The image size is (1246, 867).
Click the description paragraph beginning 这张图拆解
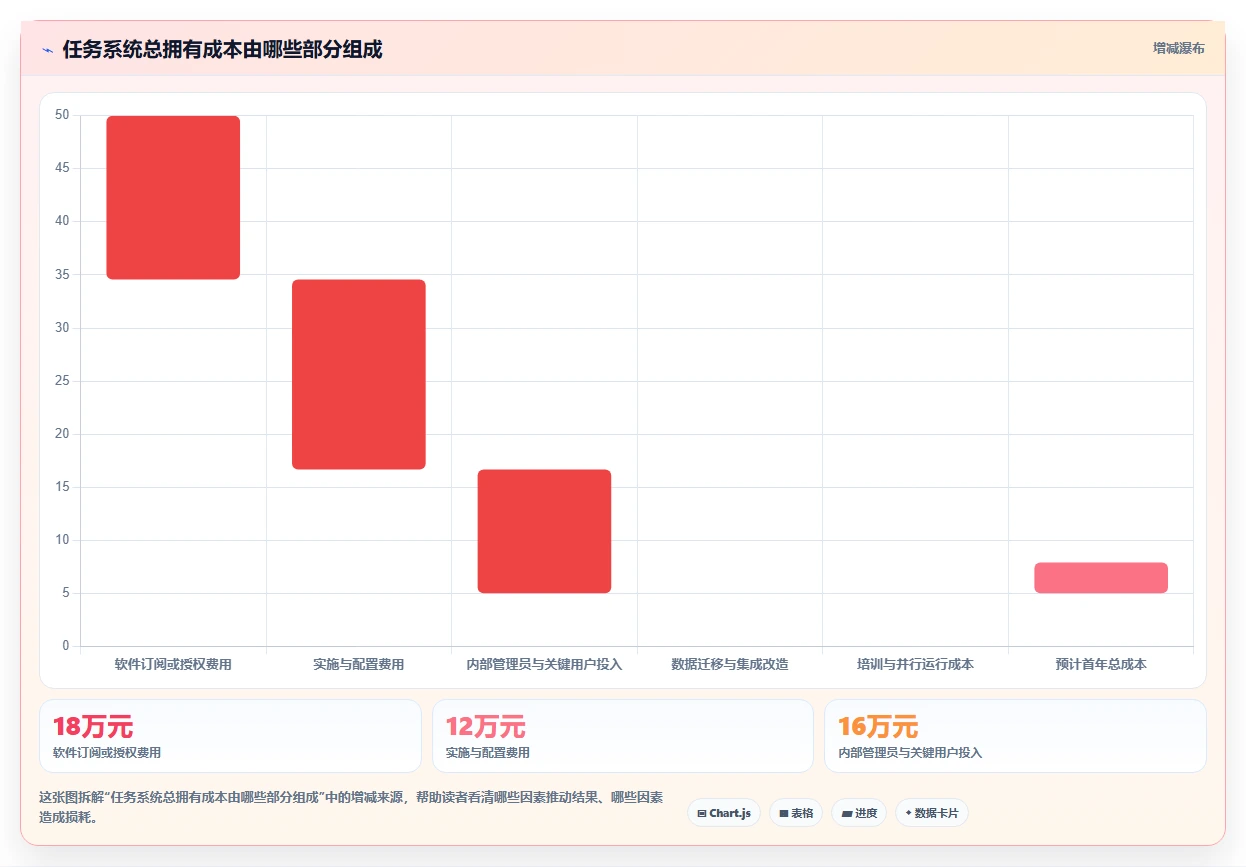coord(351,807)
